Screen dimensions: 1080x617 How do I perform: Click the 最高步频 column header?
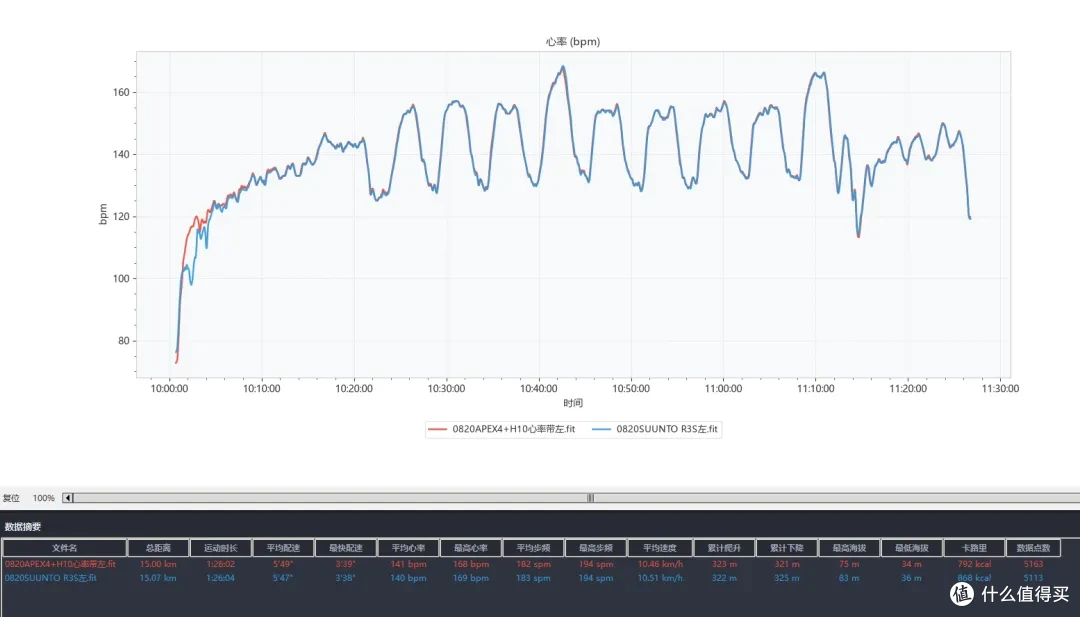[596, 548]
